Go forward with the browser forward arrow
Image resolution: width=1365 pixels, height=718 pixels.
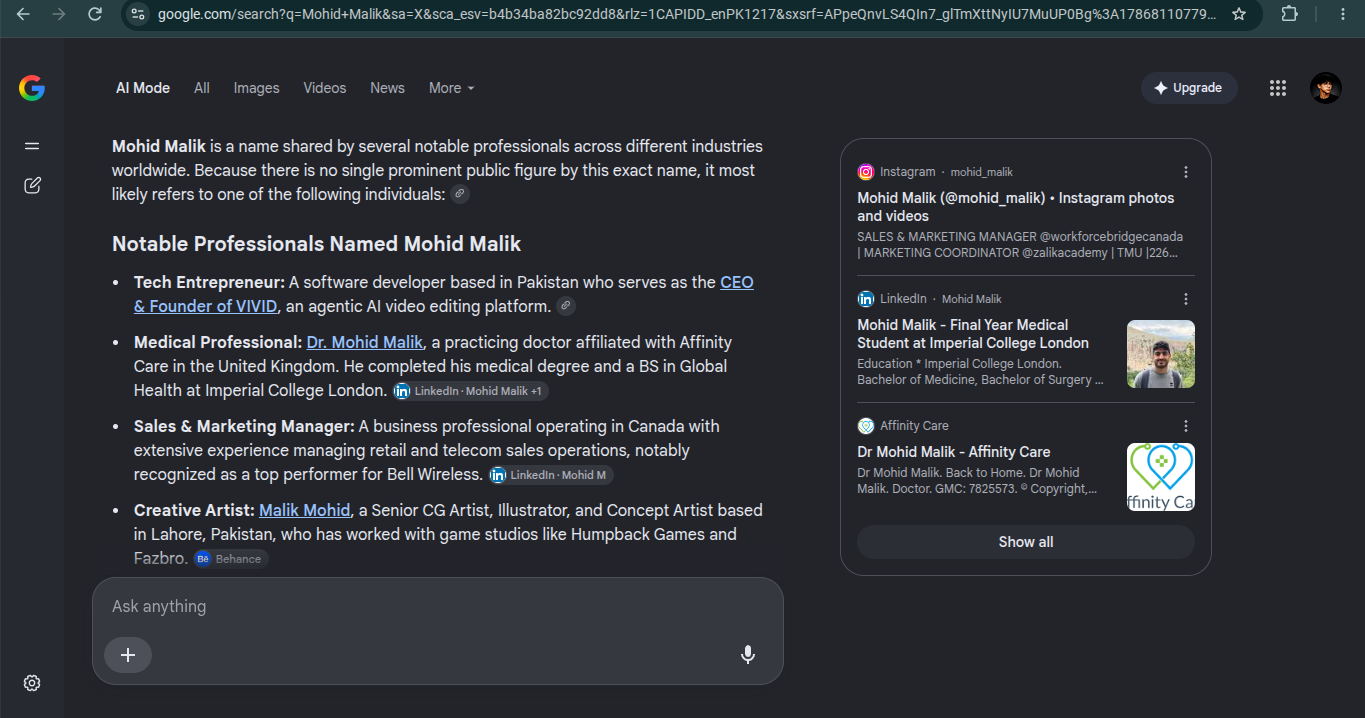coord(59,14)
